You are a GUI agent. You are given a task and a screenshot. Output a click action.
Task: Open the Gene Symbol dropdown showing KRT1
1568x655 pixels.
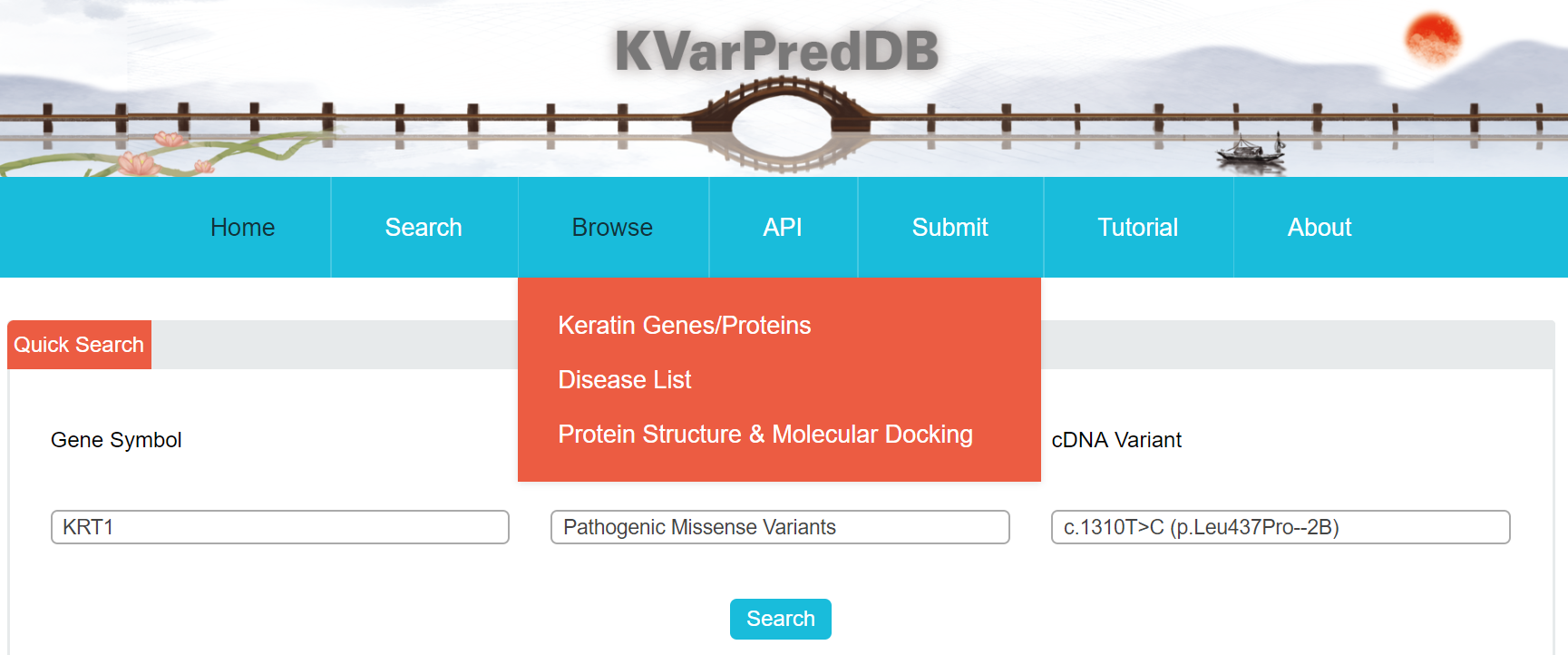pyautogui.click(x=279, y=527)
